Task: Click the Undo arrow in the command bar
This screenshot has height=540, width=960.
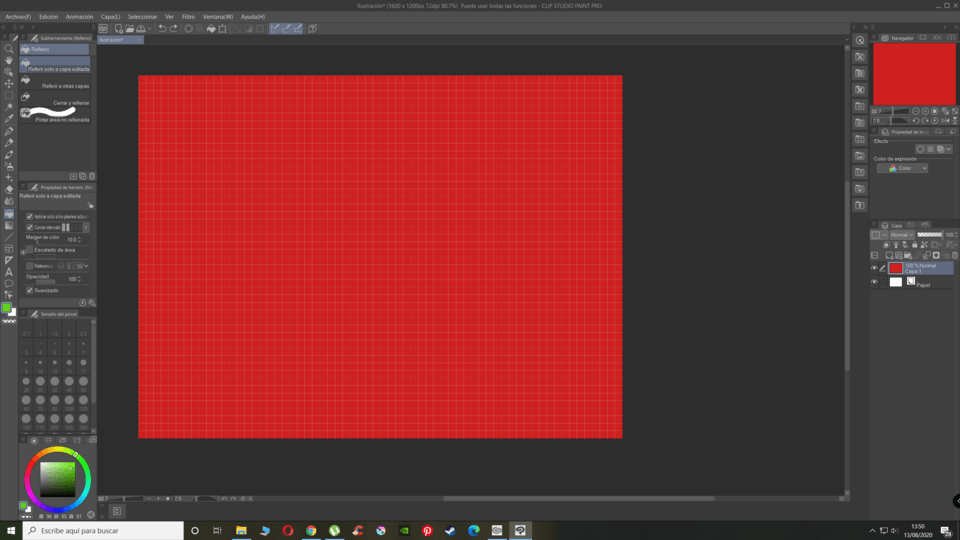Action: (x=162, y=29)
